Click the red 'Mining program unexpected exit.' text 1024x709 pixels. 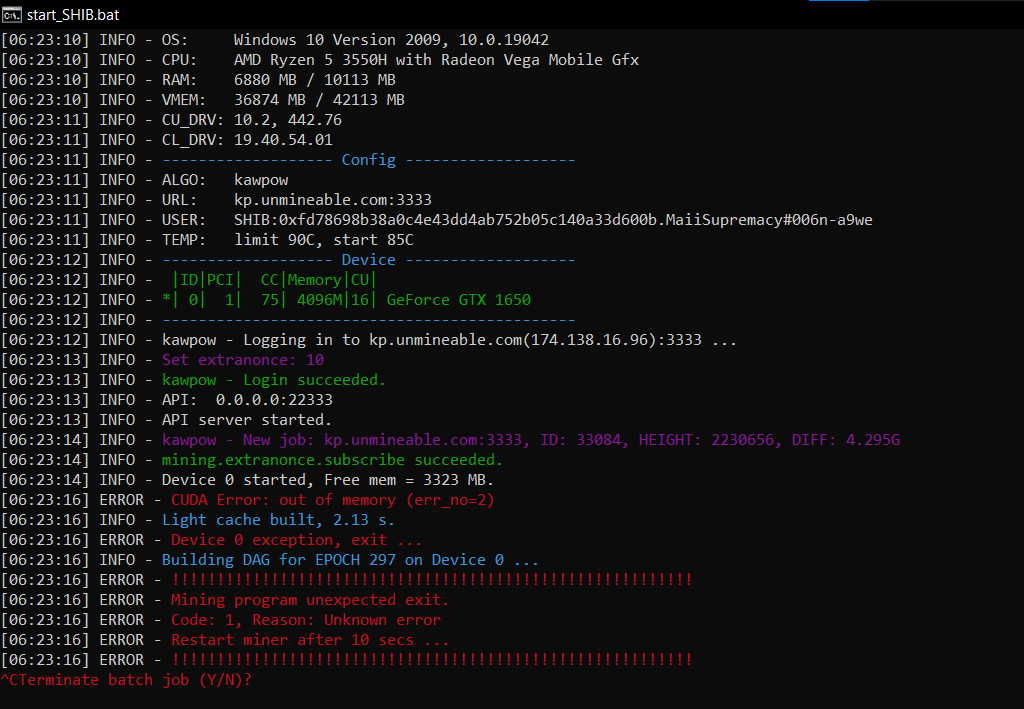(x=310, y=600)
